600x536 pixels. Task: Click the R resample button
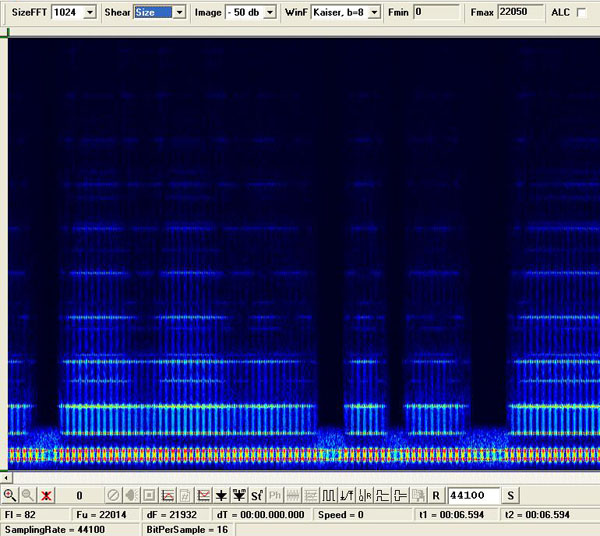[x=436, y=495]
